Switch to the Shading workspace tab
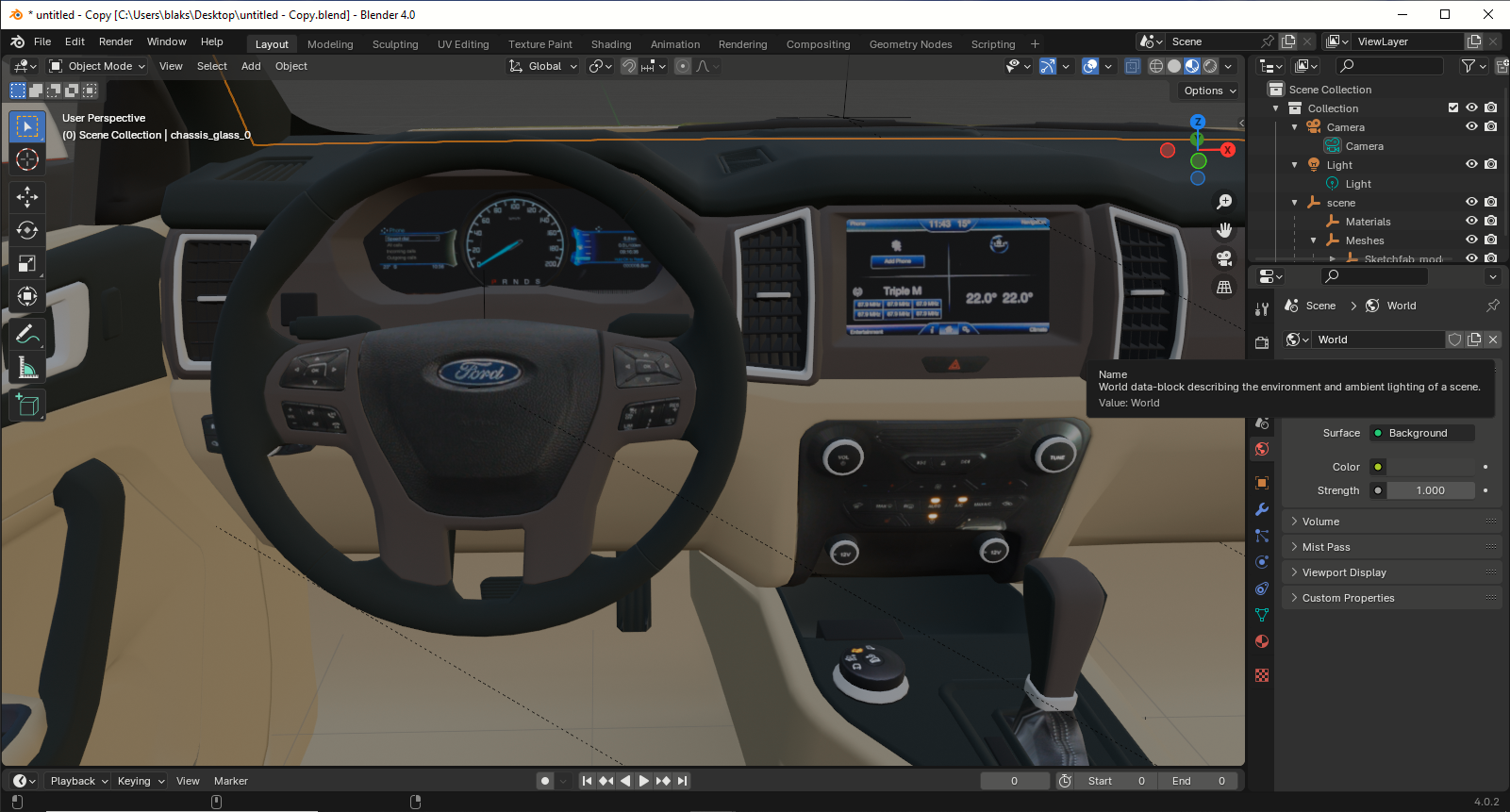Viewport: 1510px width, 812px height. (610, 44)
